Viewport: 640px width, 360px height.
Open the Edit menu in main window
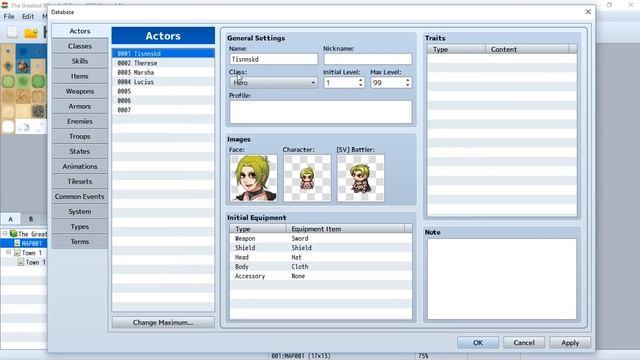pyautogui.click(x=28, y=16)
